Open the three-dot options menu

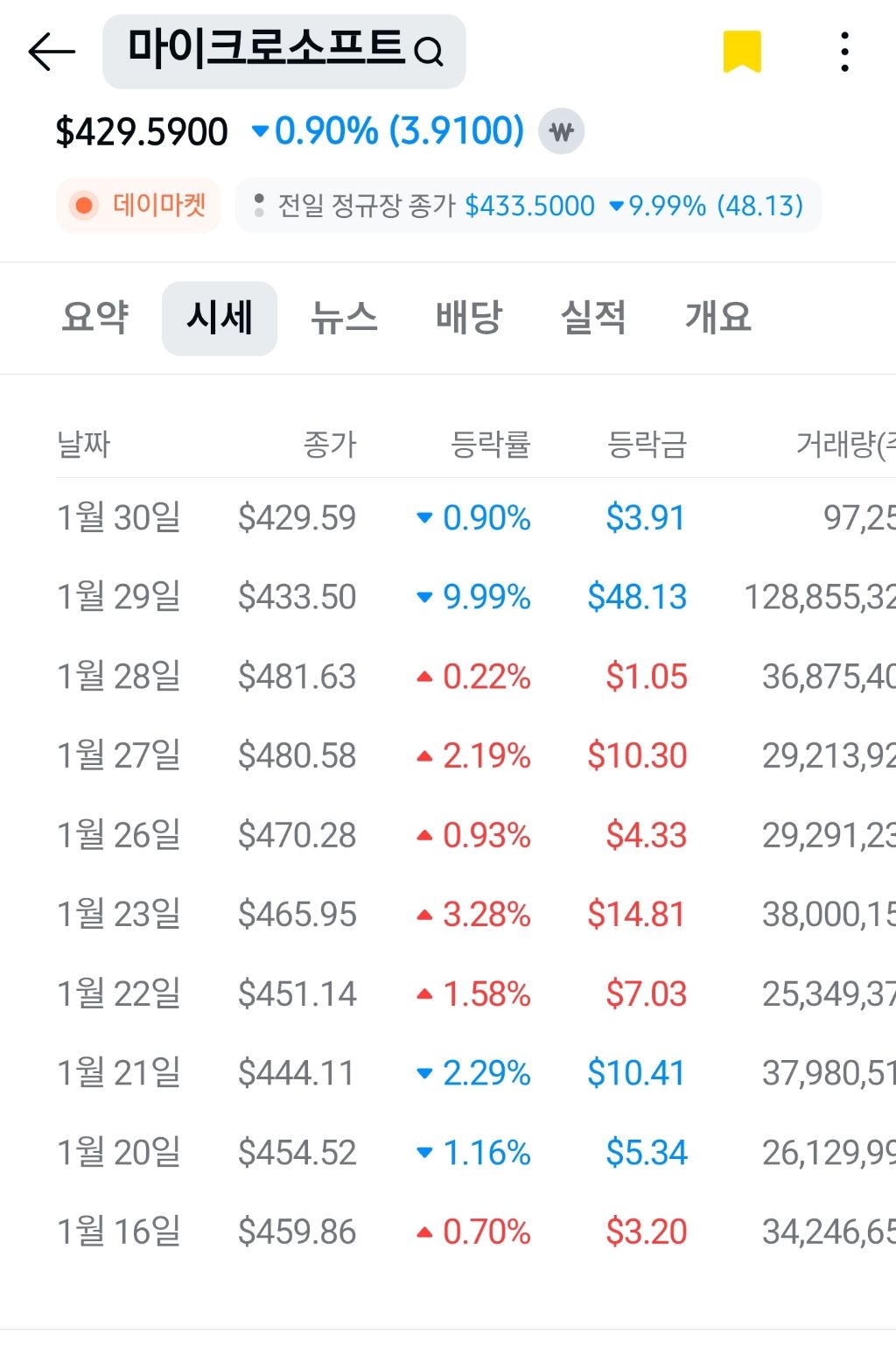tap(843, 53)
